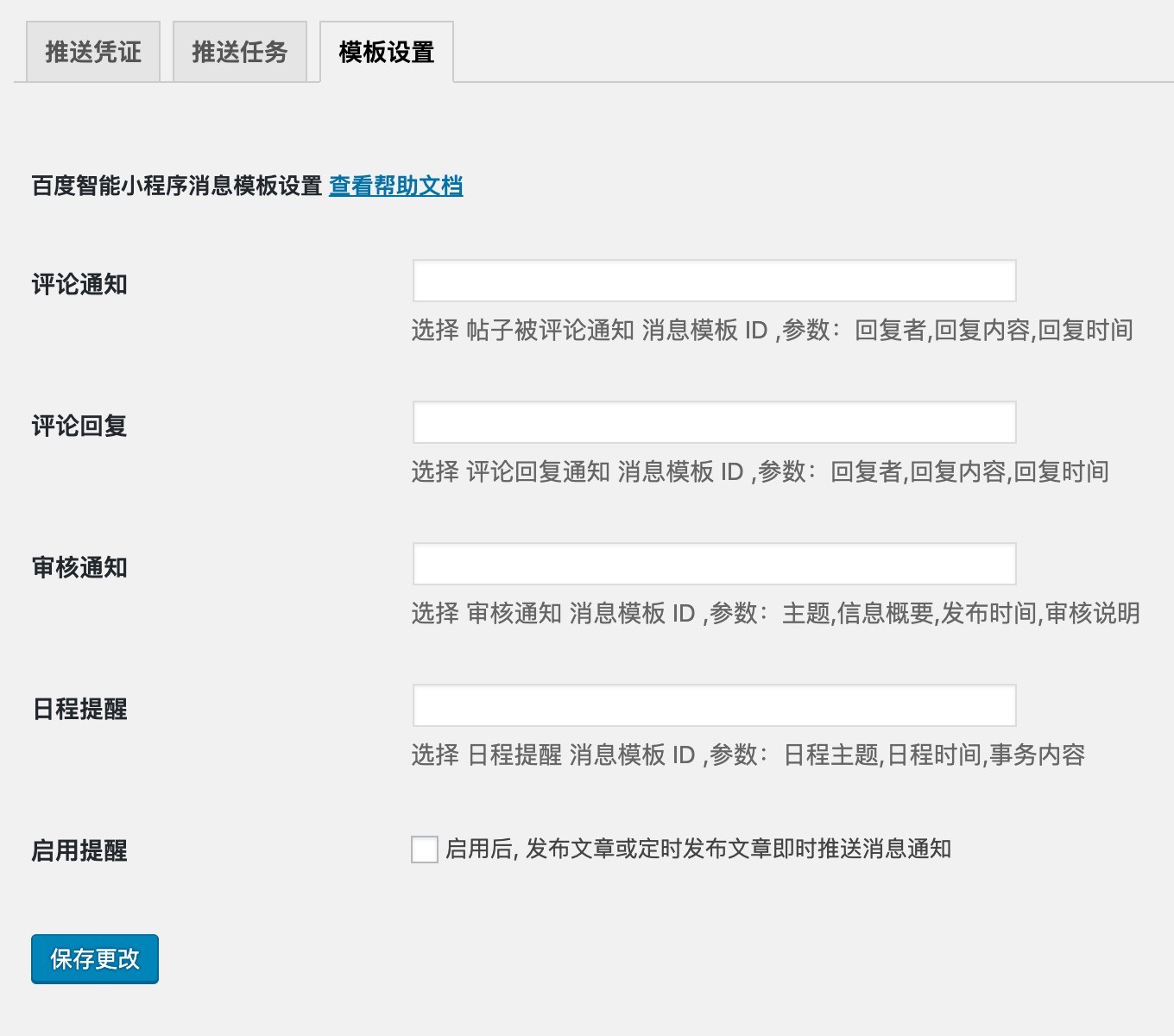Image resolution: width=1174 pixels, height=1036 pixels.
Task: Click the 审核通知 field label
Action: point(79,567)
